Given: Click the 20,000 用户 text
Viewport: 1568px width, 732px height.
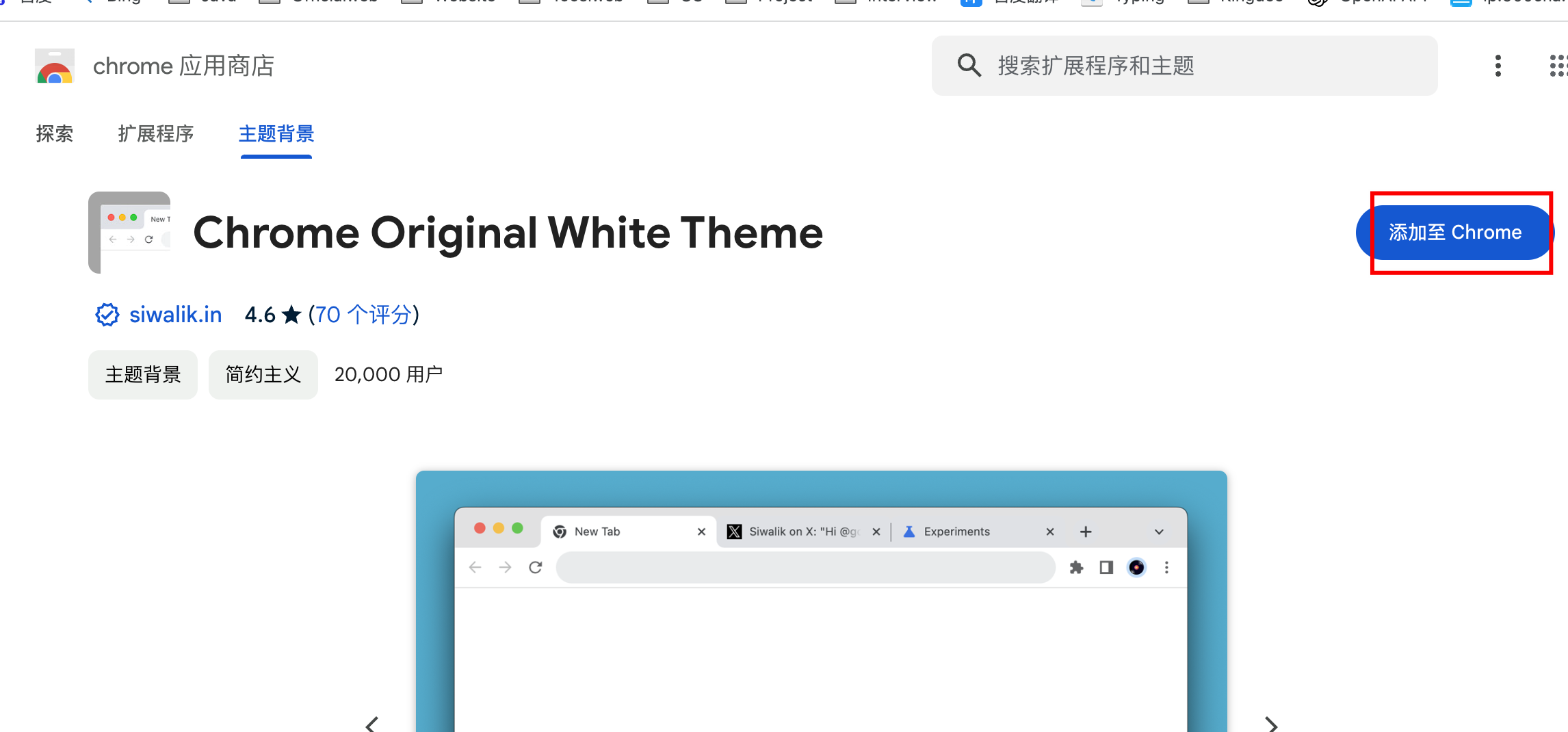Looking at the screenshot, I should point(389,374).
